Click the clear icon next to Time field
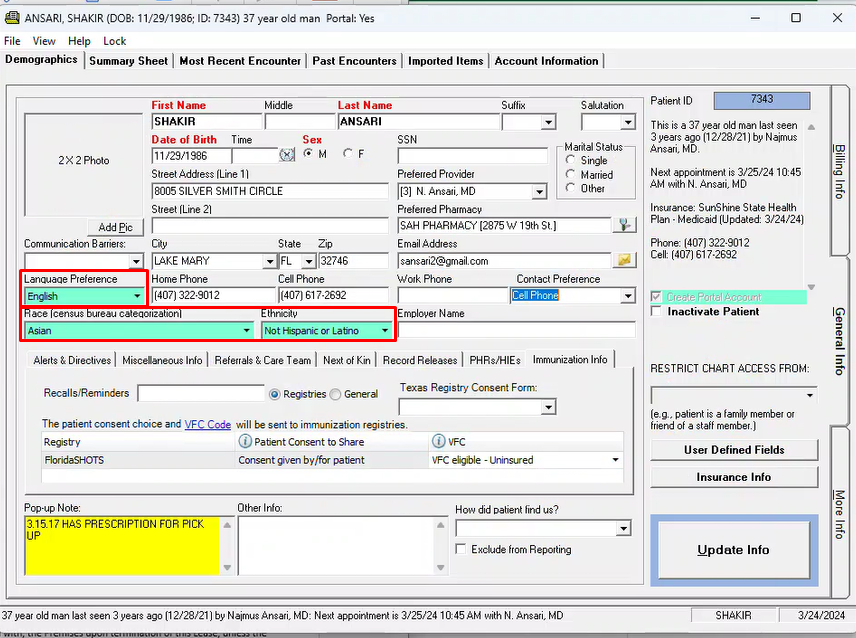Viewport: 856px width, 638px height. (x=287, y=155)
